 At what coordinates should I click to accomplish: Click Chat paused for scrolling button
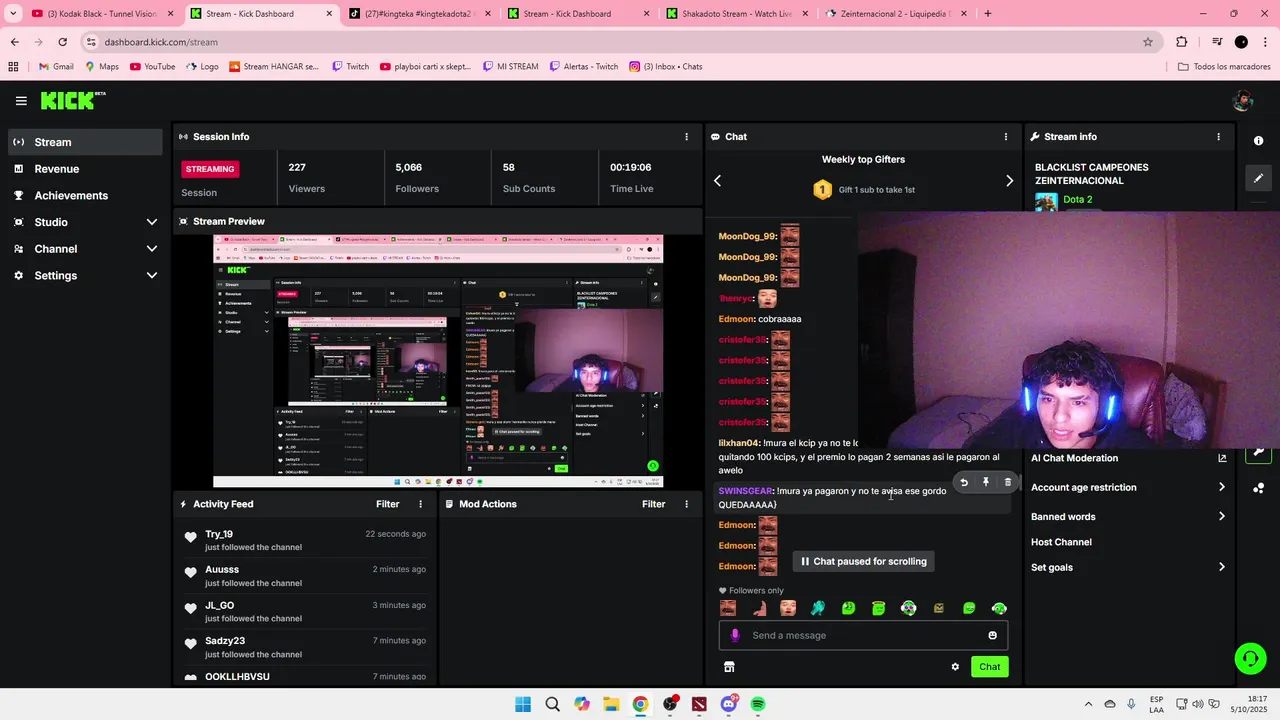coord(863,562)
